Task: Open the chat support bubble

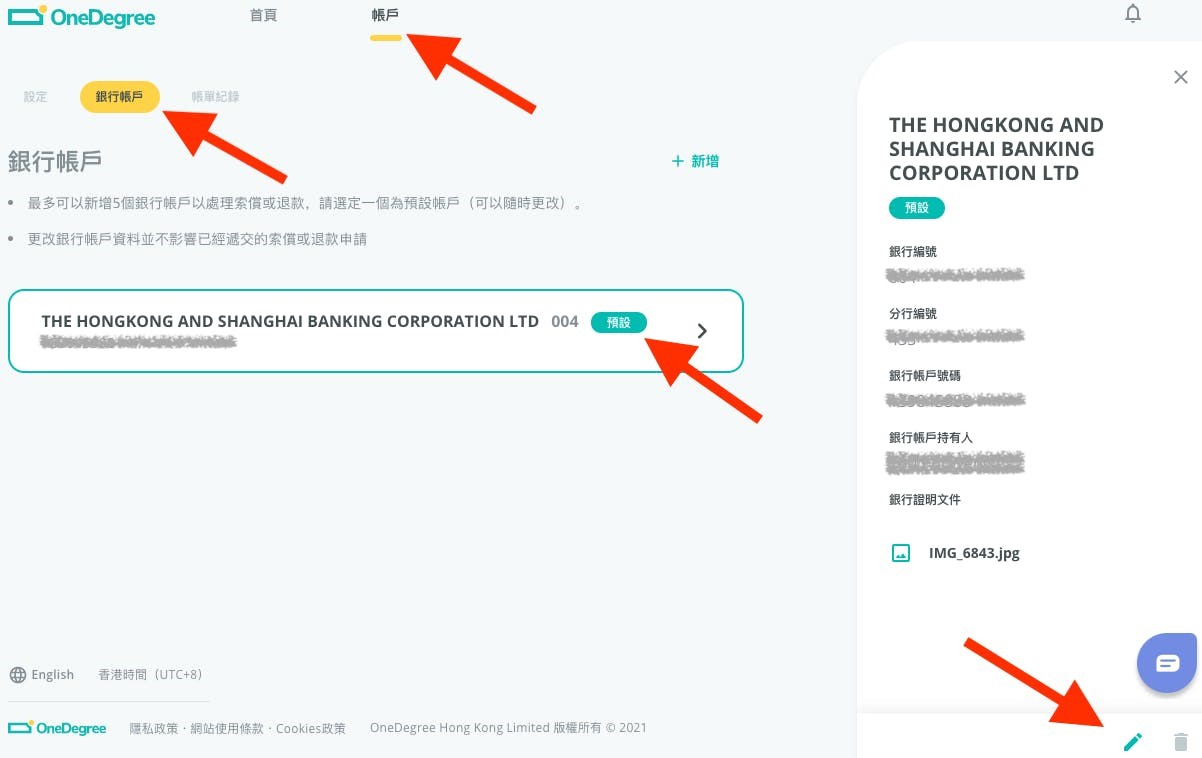Action: (x=1167, y=663)
